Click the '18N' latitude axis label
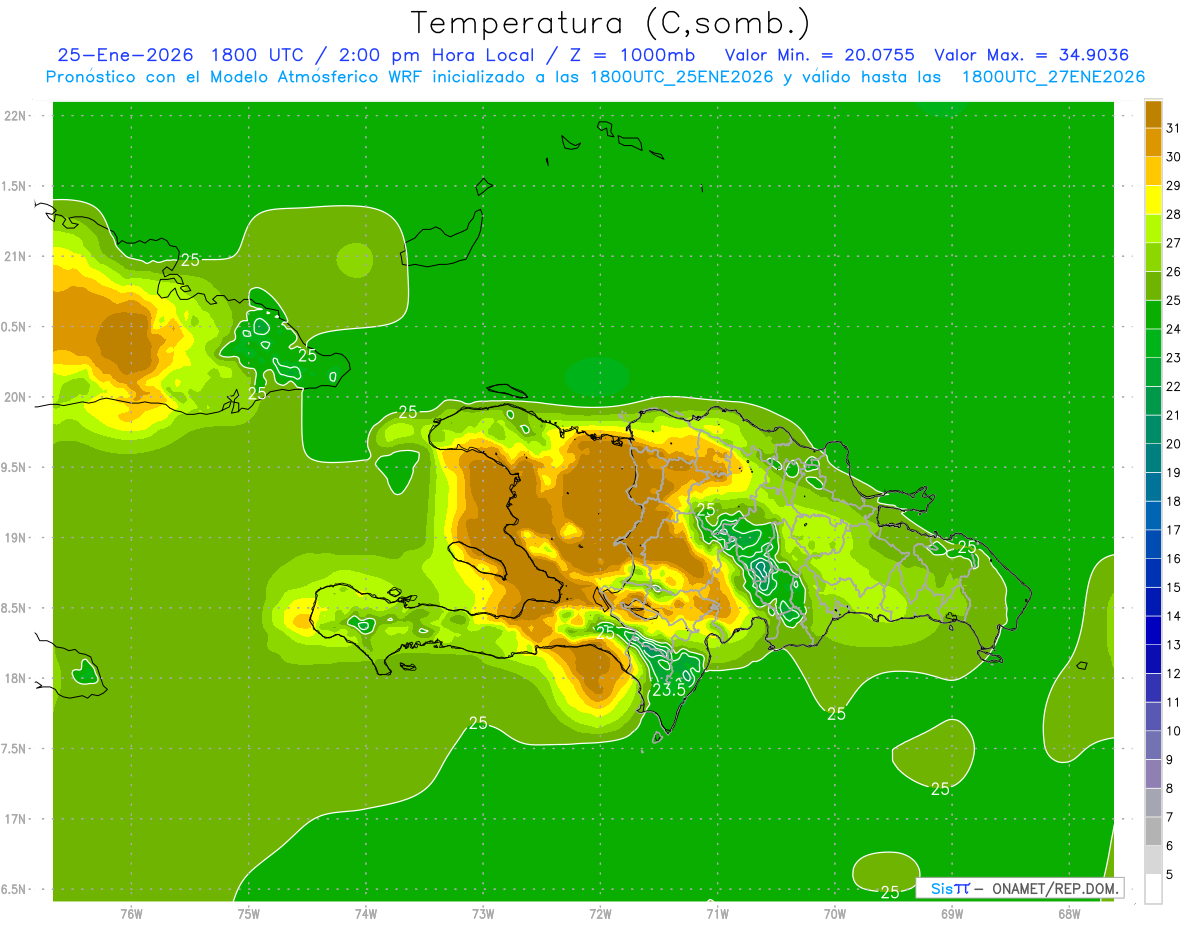Viewport: 1200px width, 927px height. coord(16,678)
